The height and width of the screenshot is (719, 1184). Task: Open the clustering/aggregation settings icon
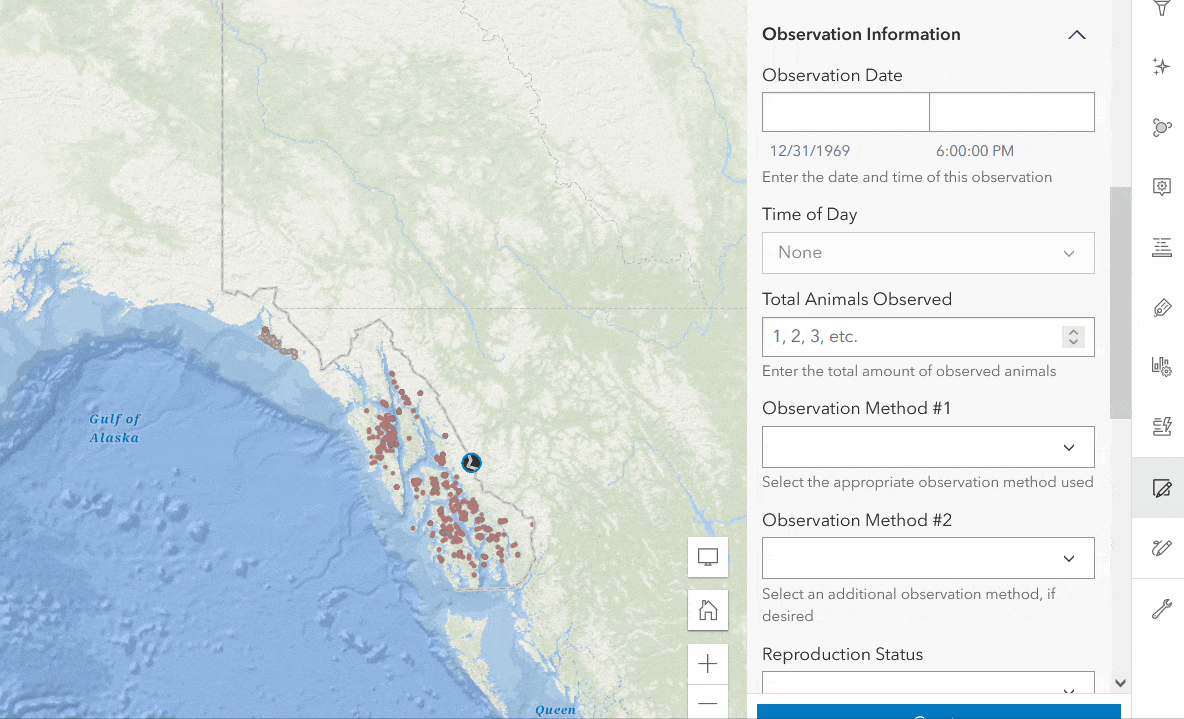click(1161, 127)
